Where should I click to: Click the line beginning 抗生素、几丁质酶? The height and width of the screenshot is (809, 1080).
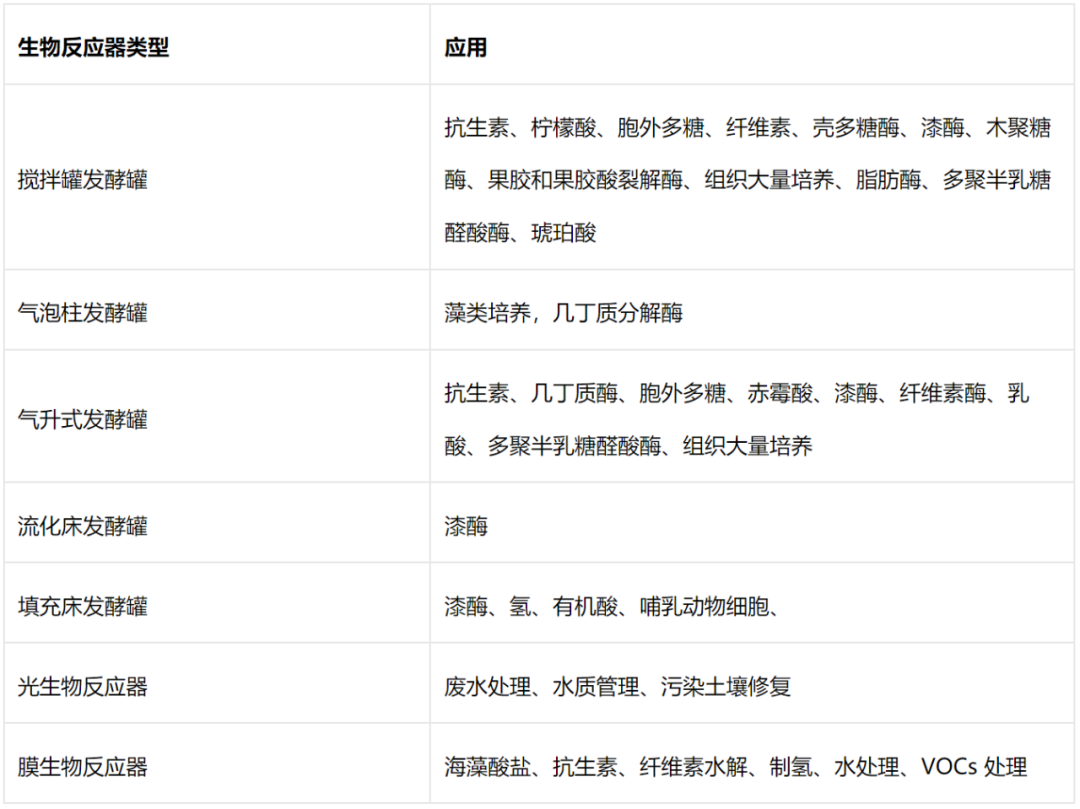point(736,393)
